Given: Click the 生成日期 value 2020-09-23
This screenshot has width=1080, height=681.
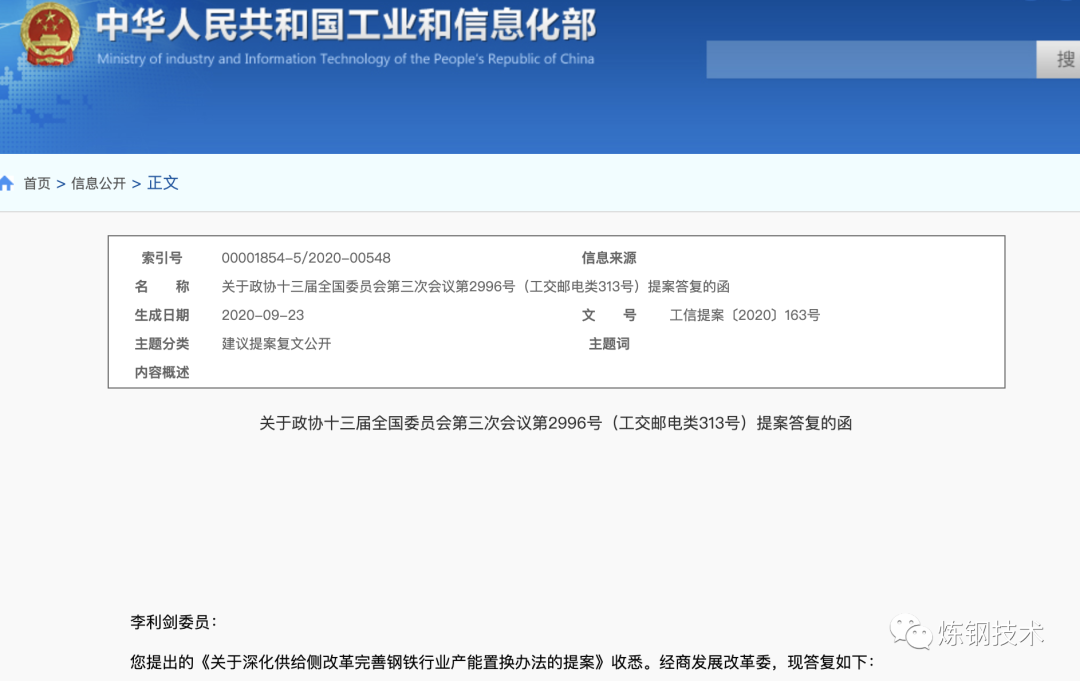Looking at the screenshot, I should point(263,315).
